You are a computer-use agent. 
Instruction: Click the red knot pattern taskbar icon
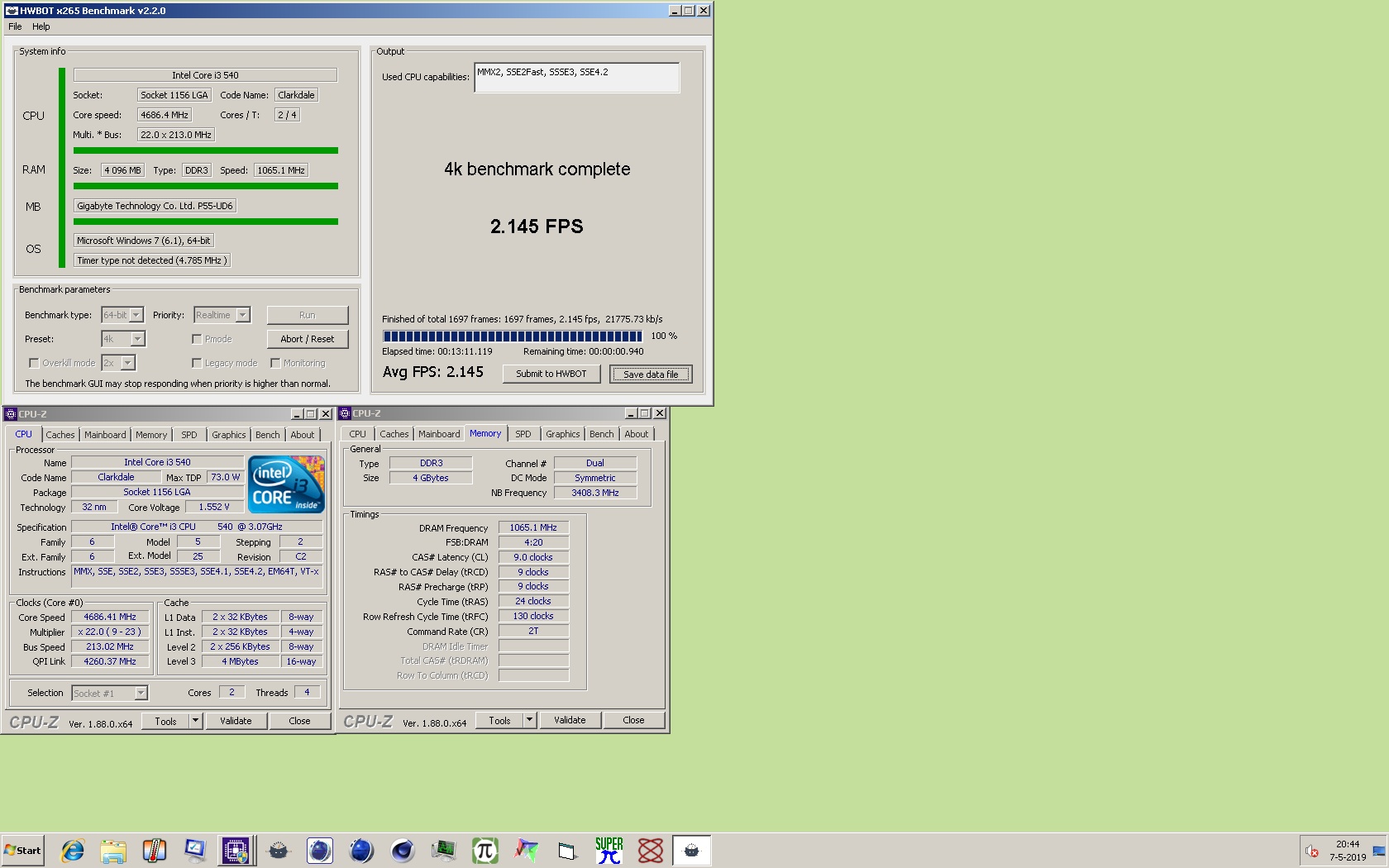651,850
